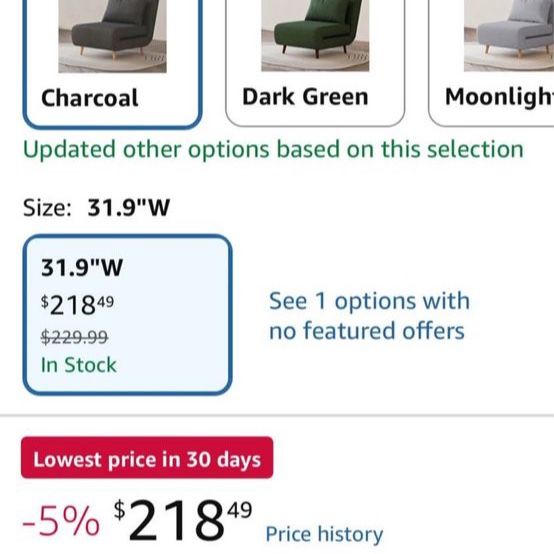
Task: Click the 'Size: 31.9"W' heading
Action: tap(96, 207)
